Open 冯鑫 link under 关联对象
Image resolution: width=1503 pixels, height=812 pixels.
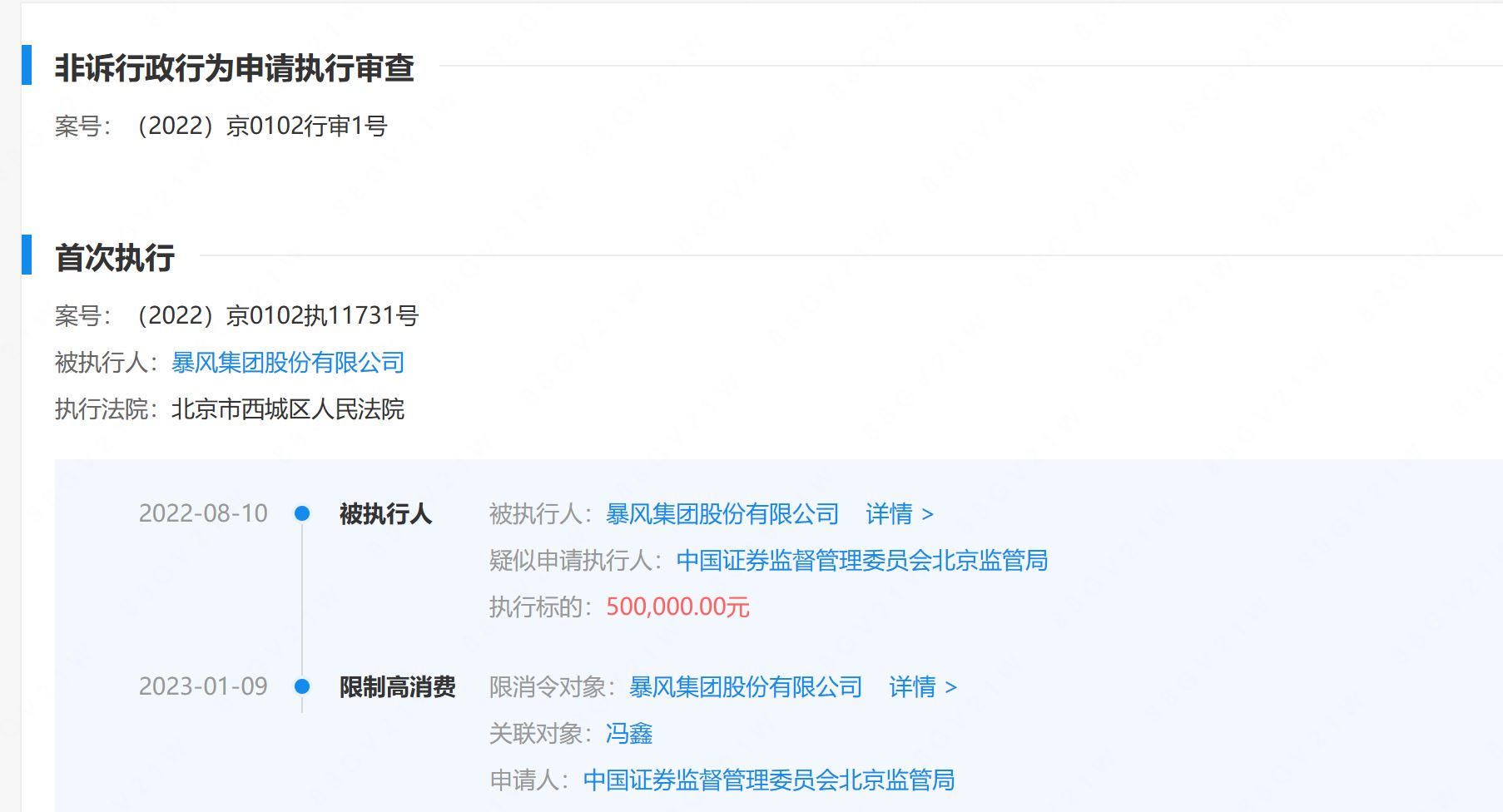tap(629, 734)
